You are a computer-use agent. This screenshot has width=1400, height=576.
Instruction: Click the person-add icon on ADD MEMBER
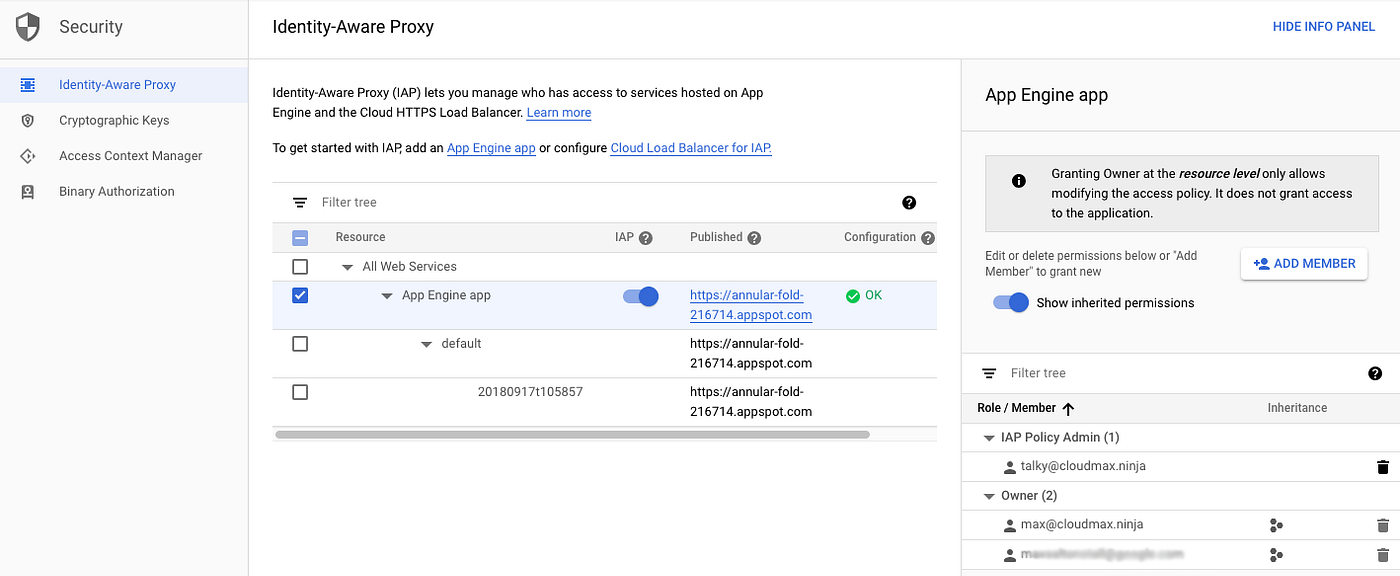(x=1262, y=263)
